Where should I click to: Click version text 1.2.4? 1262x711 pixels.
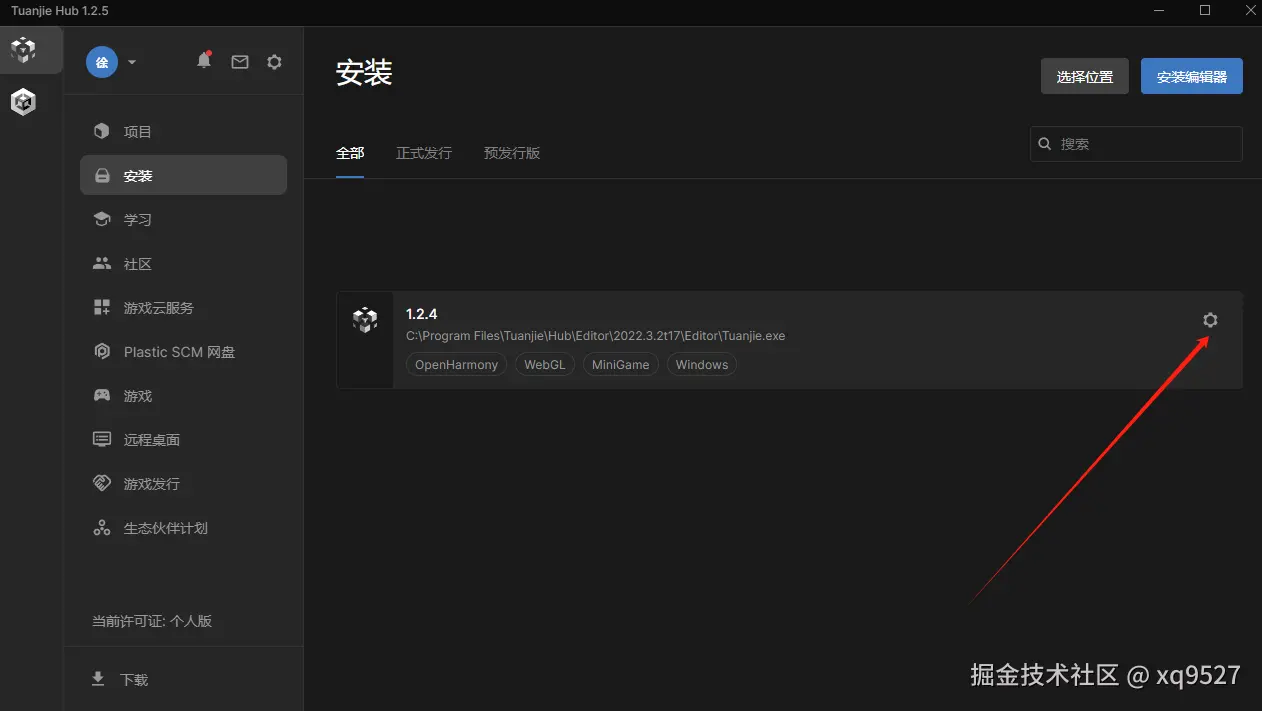pyautogui.click(x=422, y=314)
